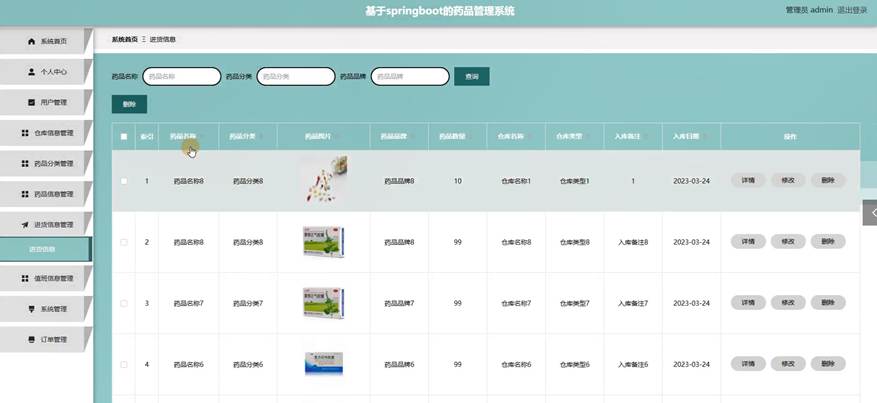877x403 pixels.
Task: Click the 系统管理 sidebar icon
Action: [31, 309]
